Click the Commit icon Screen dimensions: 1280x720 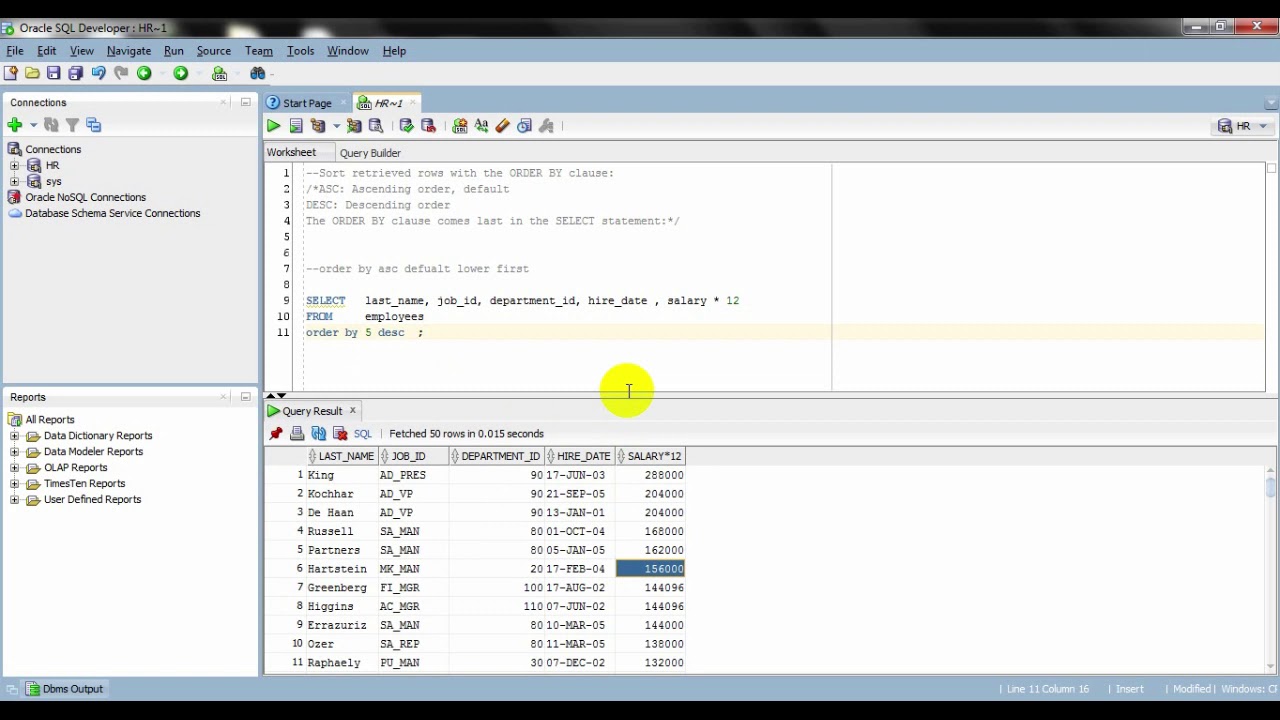(406, 126)
